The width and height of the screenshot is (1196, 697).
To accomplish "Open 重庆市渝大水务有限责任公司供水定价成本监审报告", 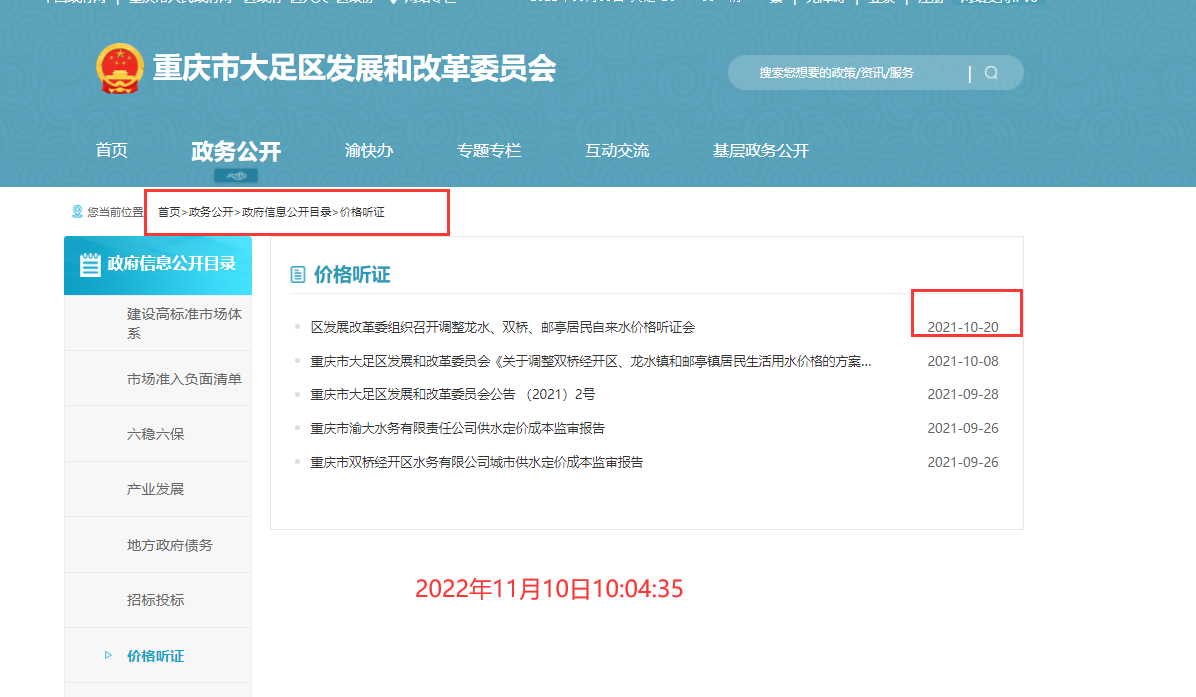I will (x=458, y=428).
